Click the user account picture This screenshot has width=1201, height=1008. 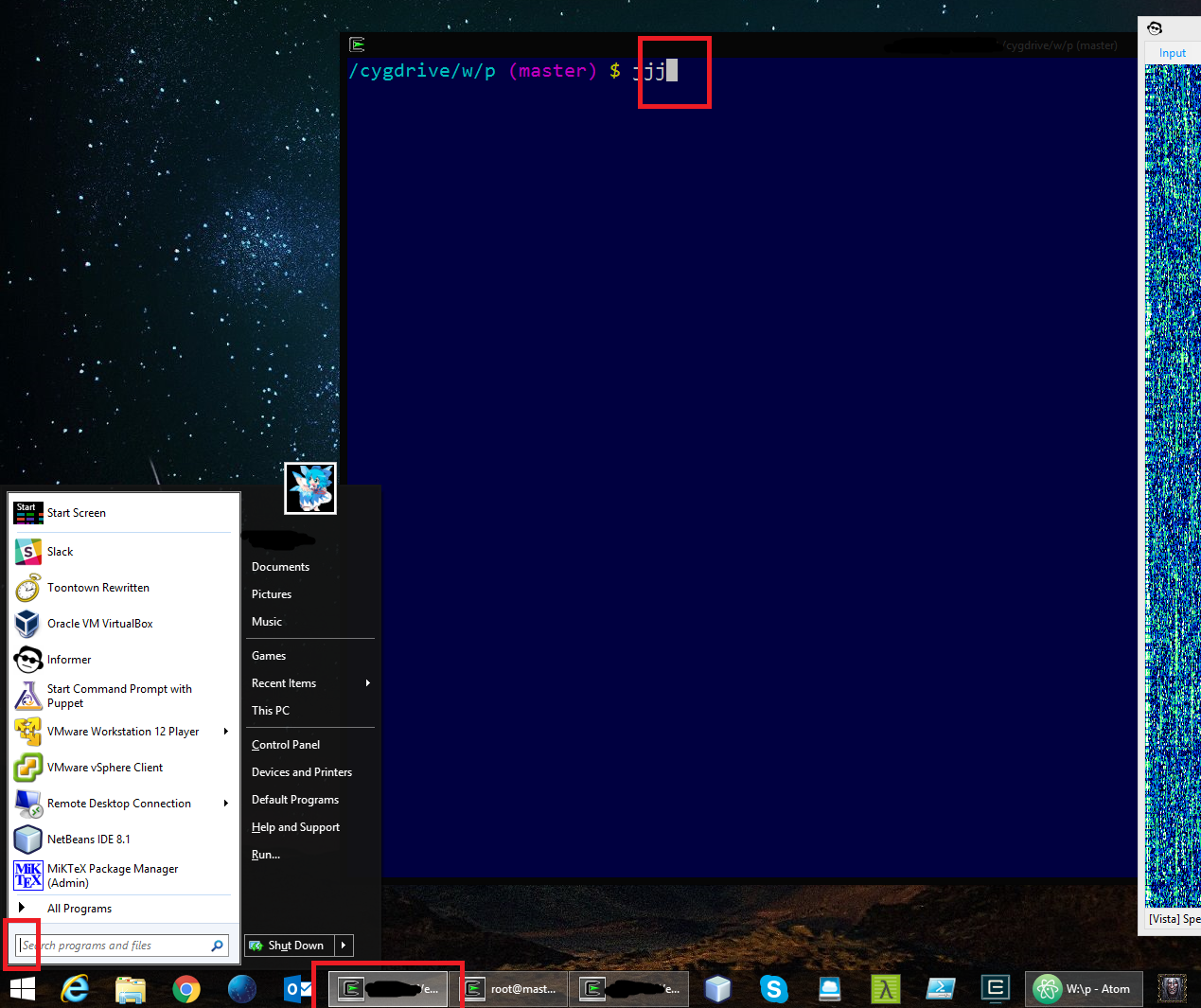coord(310,488)
